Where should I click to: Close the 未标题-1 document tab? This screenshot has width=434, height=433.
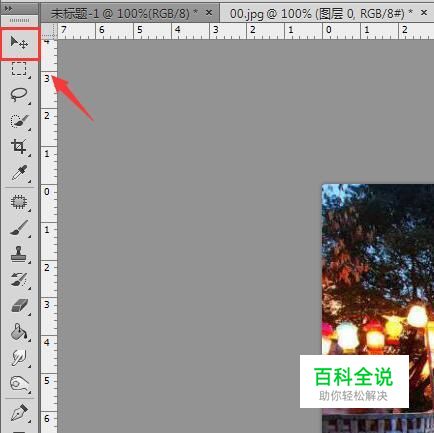click(x=209, y=13)
